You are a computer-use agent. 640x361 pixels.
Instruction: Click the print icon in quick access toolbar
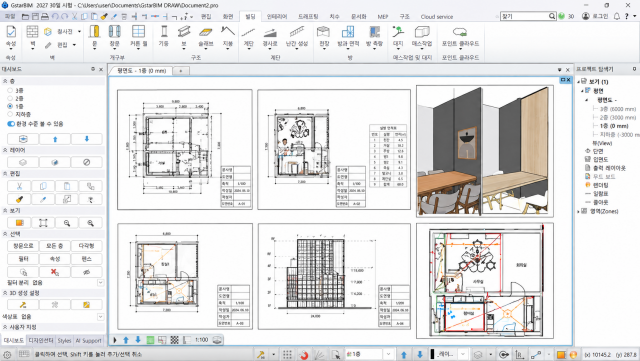click(45, 16)
